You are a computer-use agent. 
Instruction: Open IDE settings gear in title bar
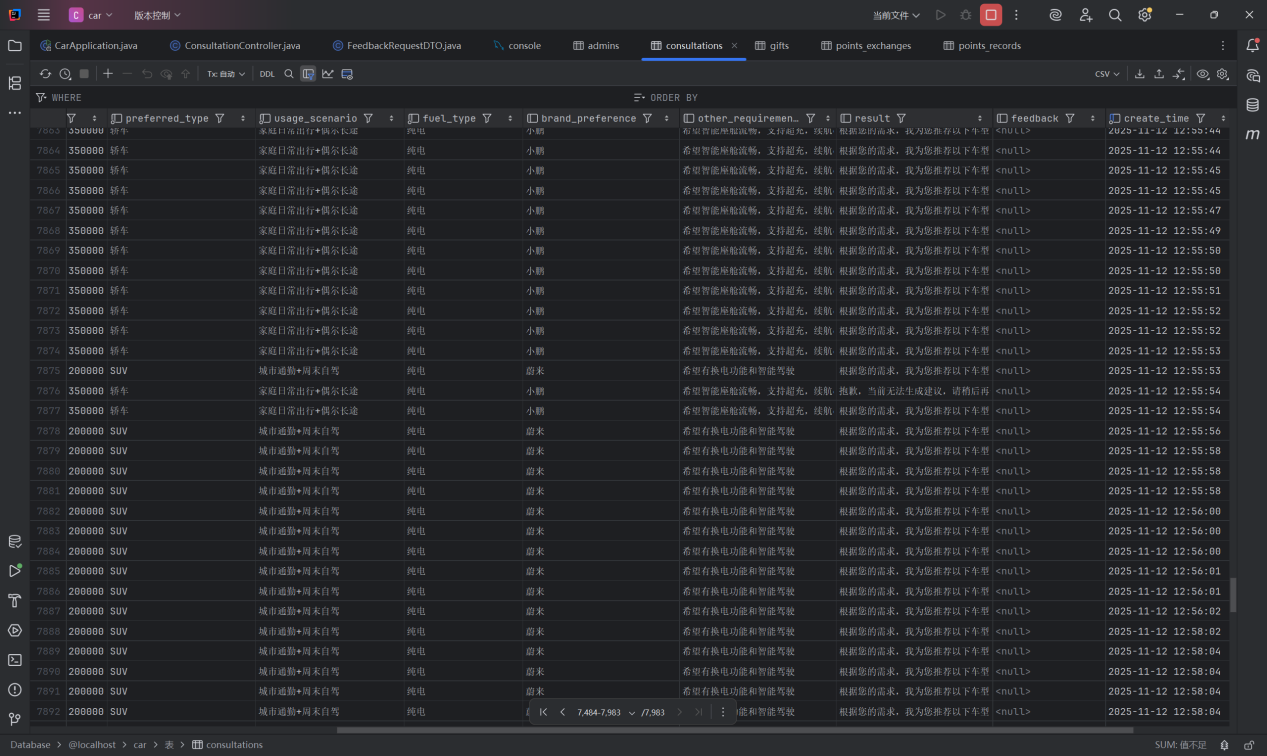1145,15
